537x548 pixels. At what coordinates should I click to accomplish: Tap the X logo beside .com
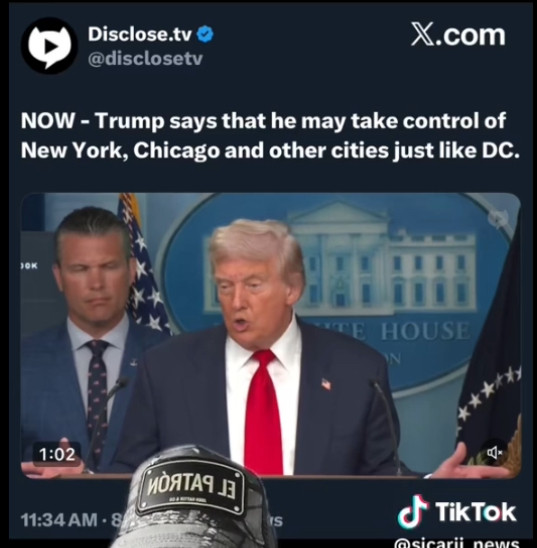pyautogui.click(x=423, y=34)
